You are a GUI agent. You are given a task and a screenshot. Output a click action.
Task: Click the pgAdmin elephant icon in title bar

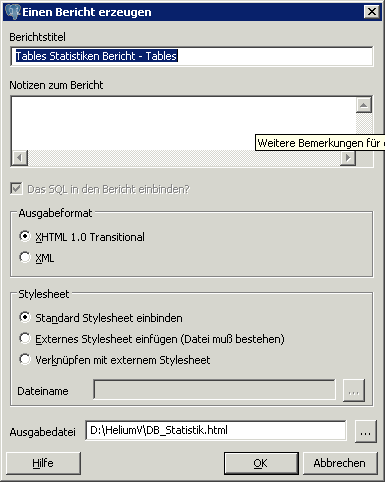(13, 12)
